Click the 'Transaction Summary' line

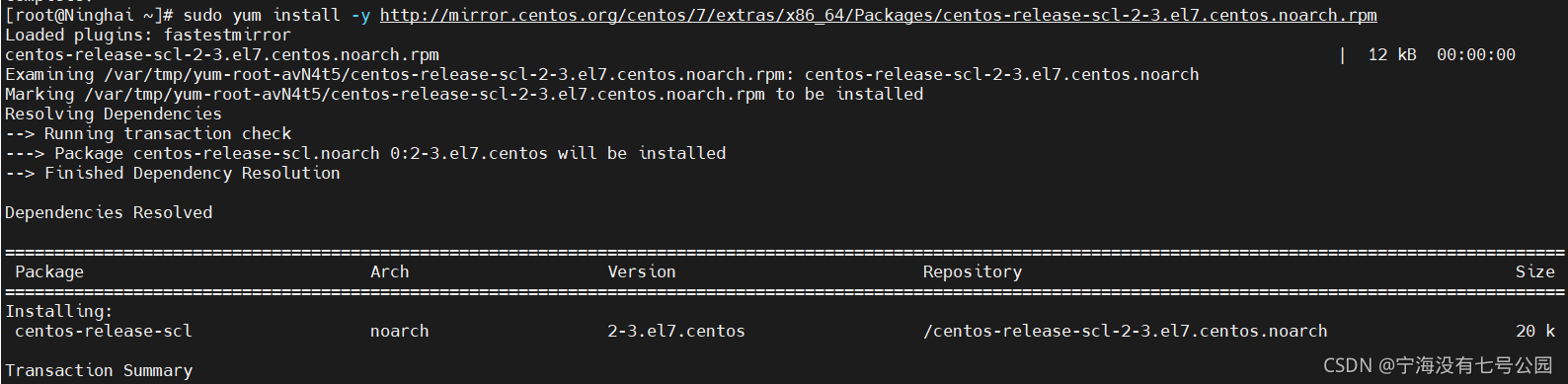pos(99,370)
